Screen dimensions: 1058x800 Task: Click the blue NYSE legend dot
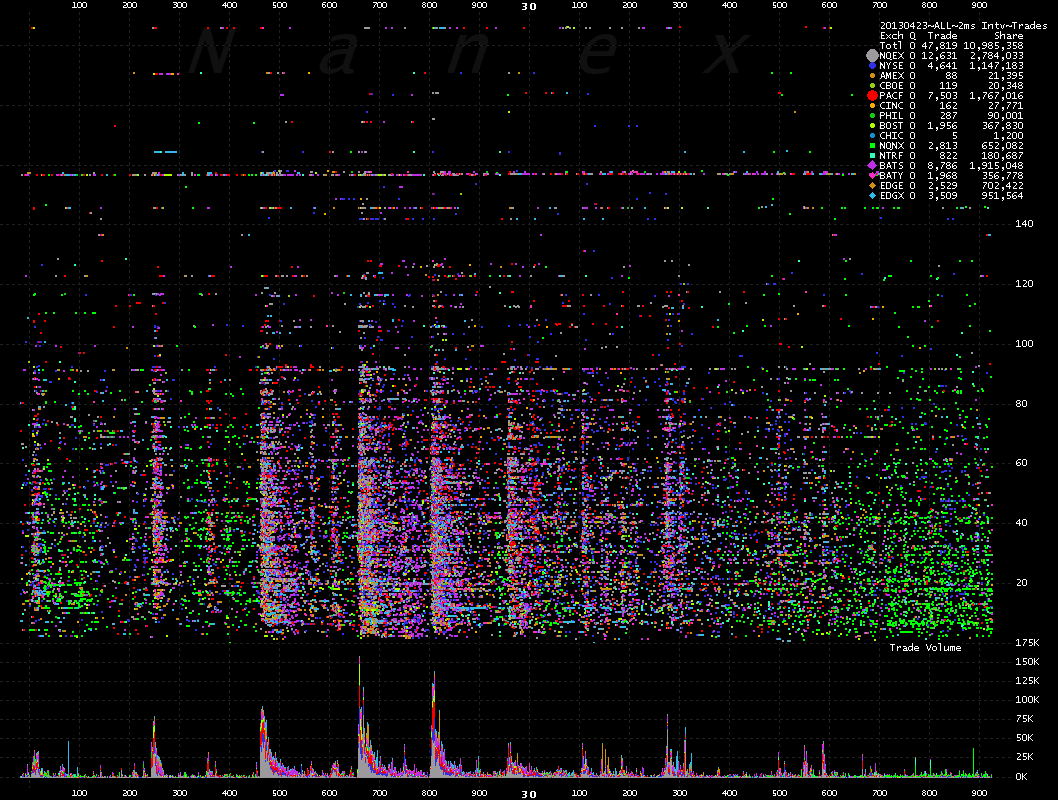point(872,65)
